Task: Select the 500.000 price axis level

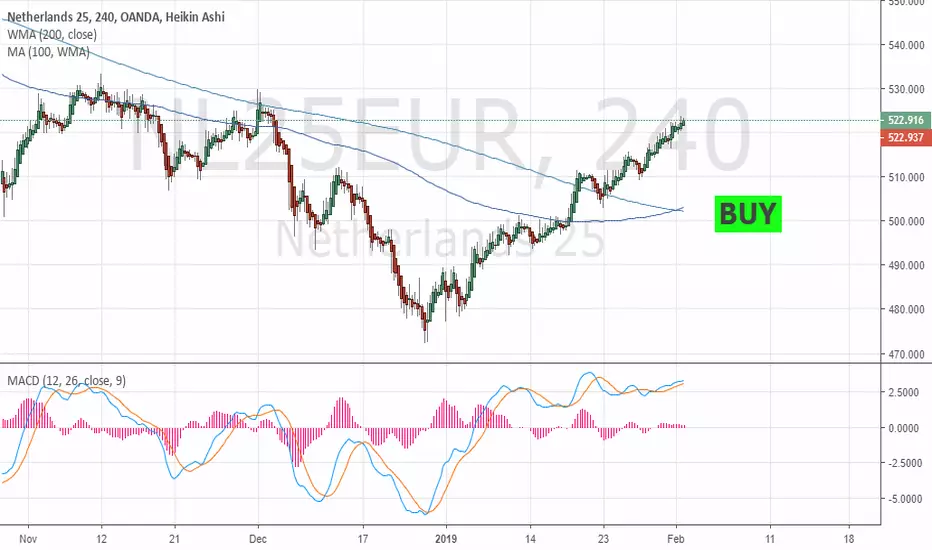Action: [x=906, y=221]
